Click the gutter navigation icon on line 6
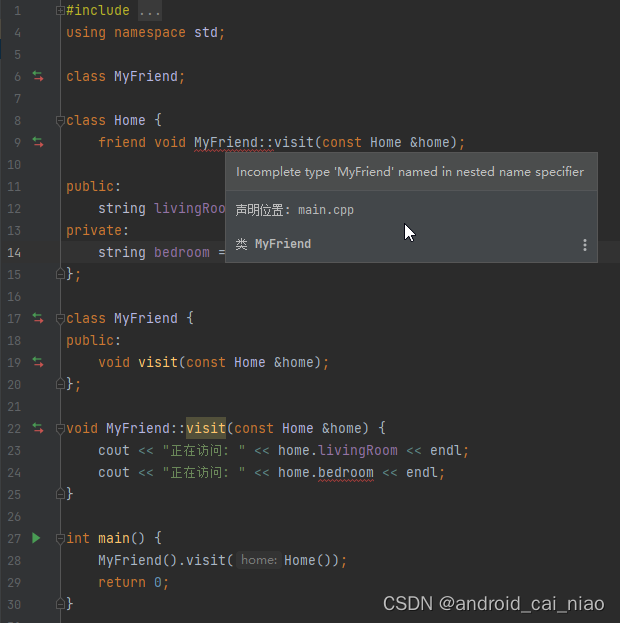Image resolution: width=620 pixels, height=623 pixels. point(38,76)
